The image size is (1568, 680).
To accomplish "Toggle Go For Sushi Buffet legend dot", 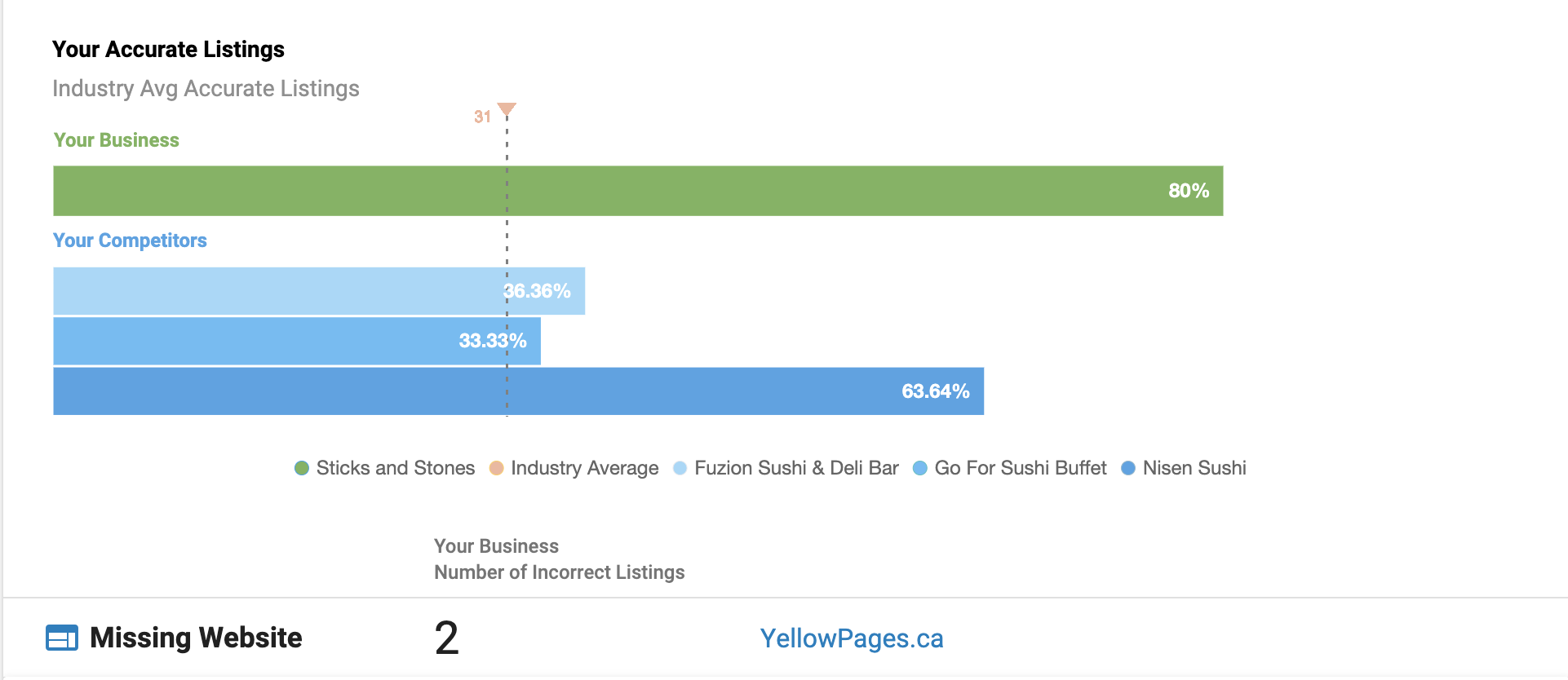I will coord(920,468).
